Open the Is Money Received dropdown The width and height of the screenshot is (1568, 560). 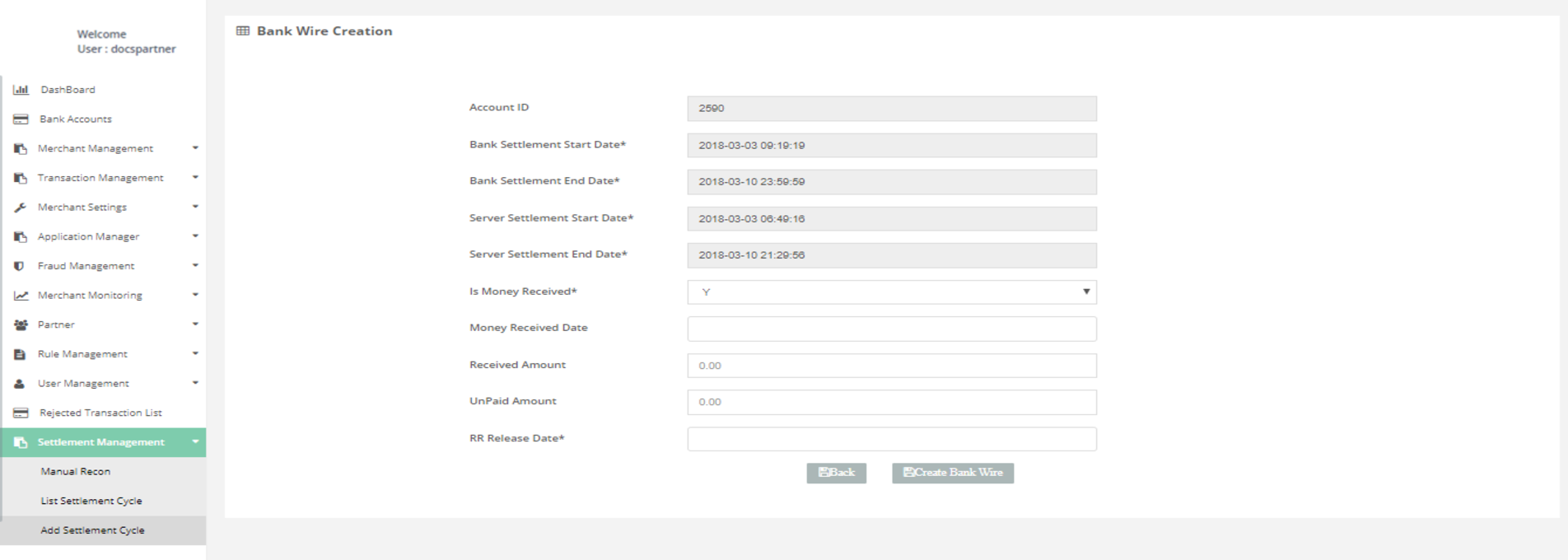click(x=891, y=292)
